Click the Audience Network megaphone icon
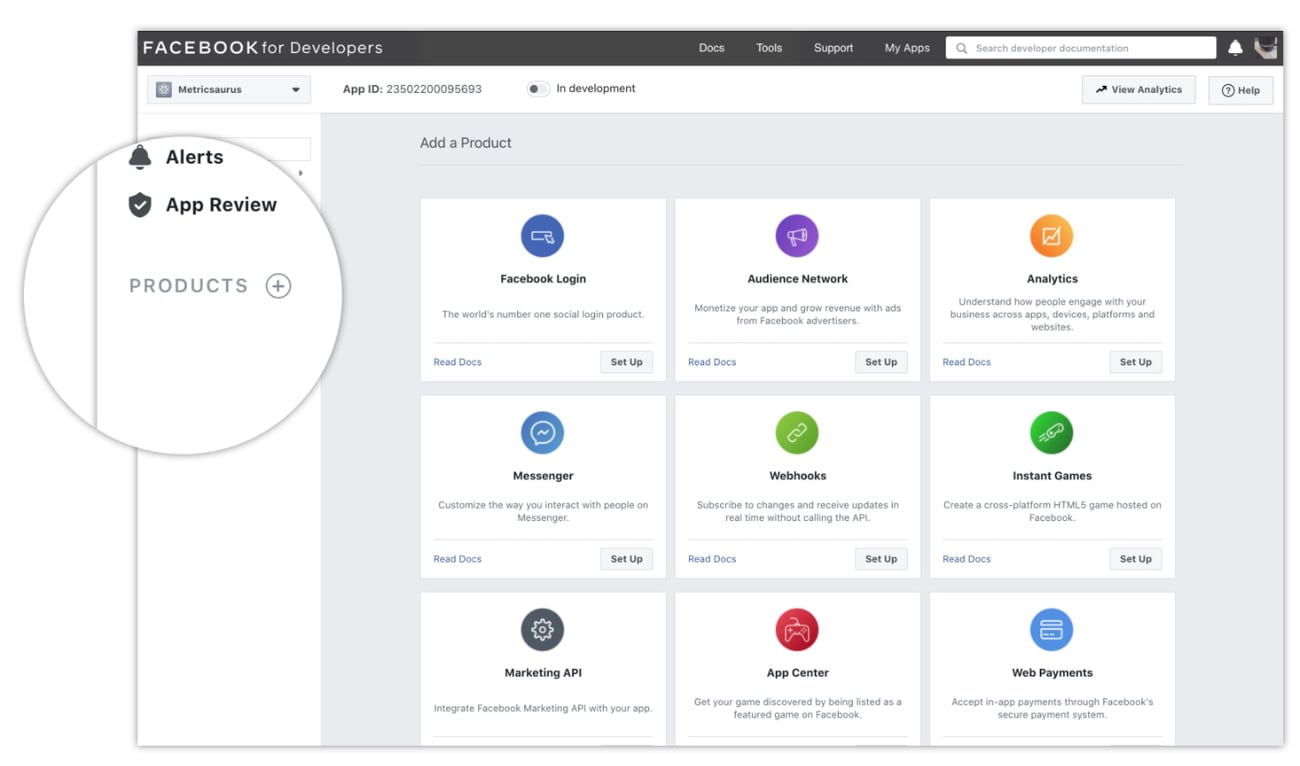 pyautogui.click(x=797, y=237)
